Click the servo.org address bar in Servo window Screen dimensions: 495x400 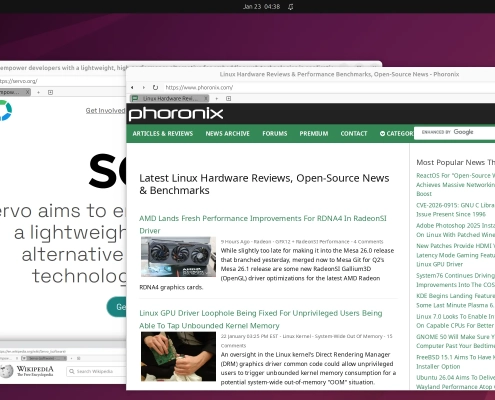[x=63, y=81]
